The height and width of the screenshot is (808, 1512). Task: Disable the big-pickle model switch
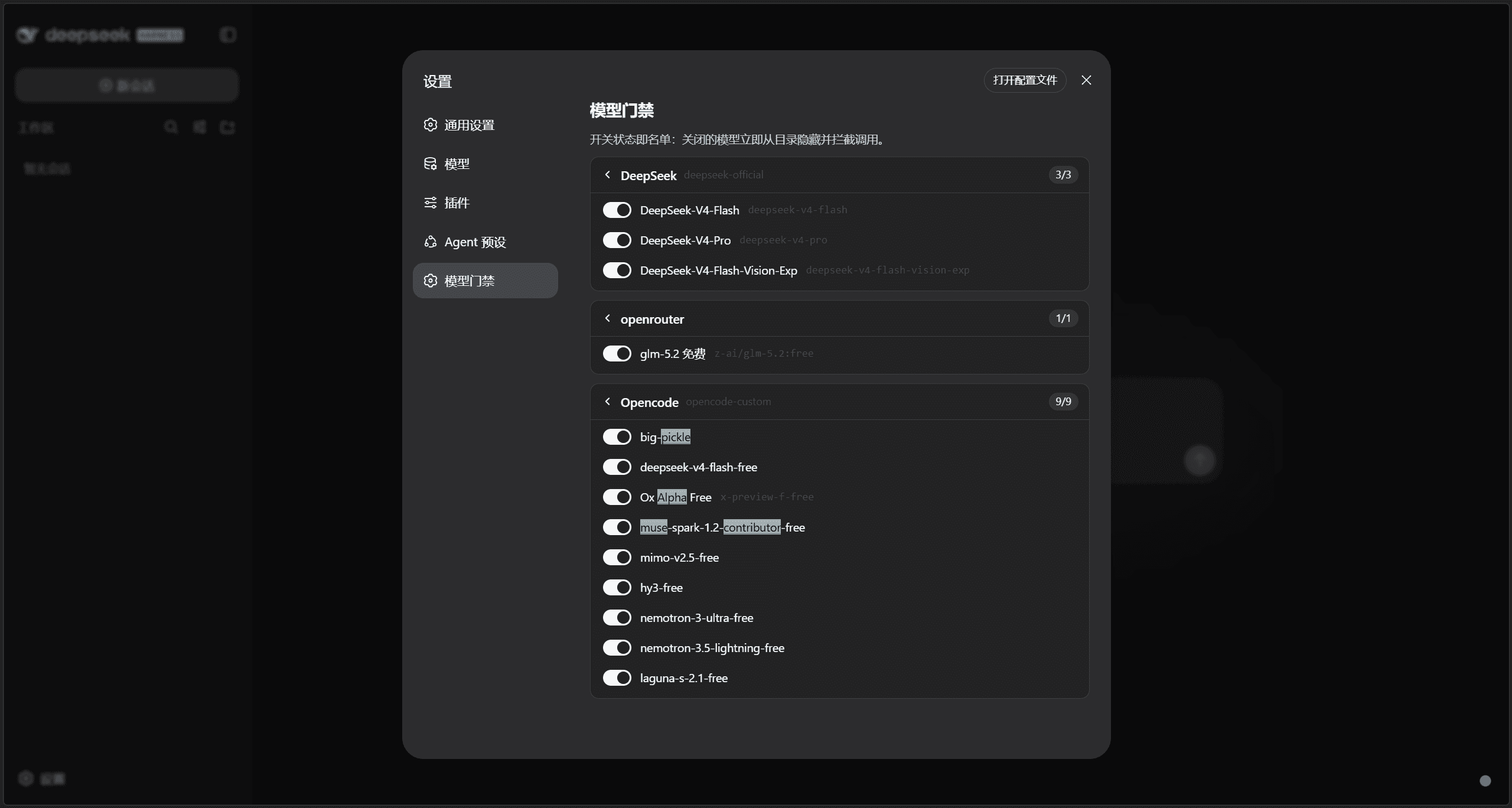[617, 437]
